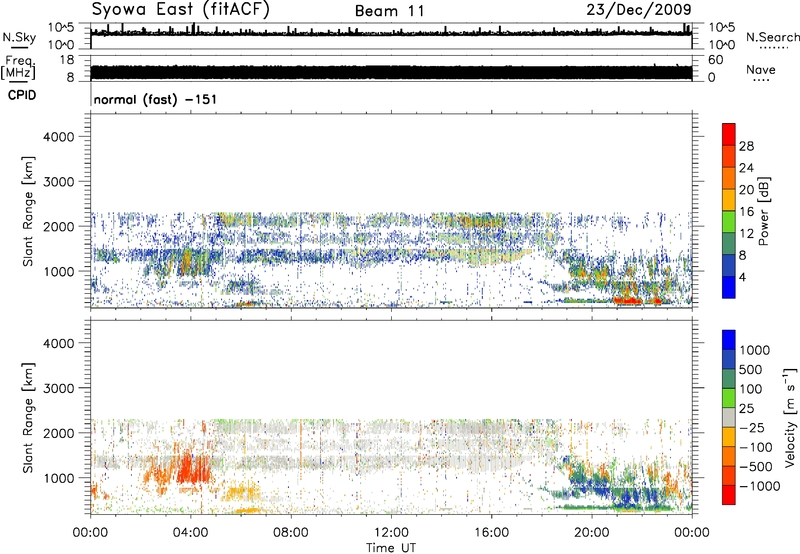
Task: Click the 'Nave' legend label
Action: click(761, 70)
